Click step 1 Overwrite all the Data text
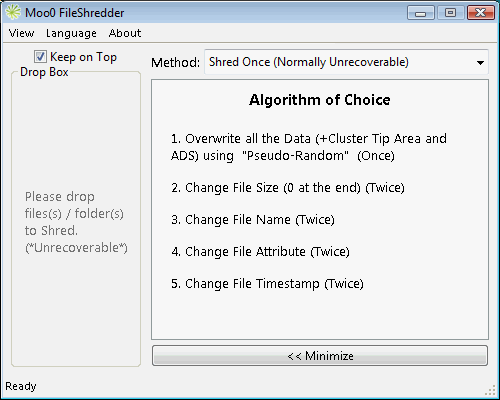The height and width of the screenshot is (400, 500). (x=309, y=147)
